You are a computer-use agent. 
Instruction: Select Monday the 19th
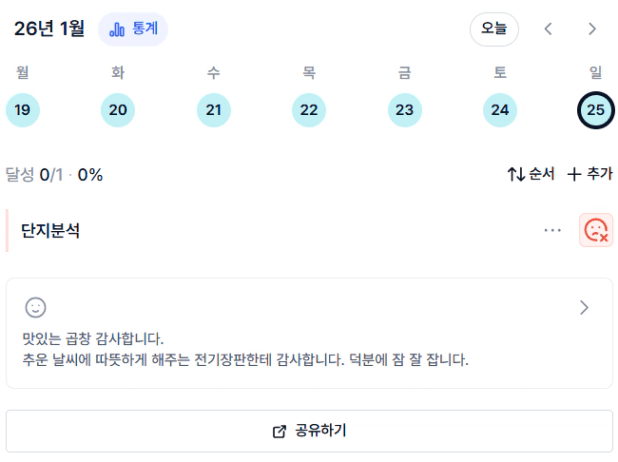(x=23, y=110)
